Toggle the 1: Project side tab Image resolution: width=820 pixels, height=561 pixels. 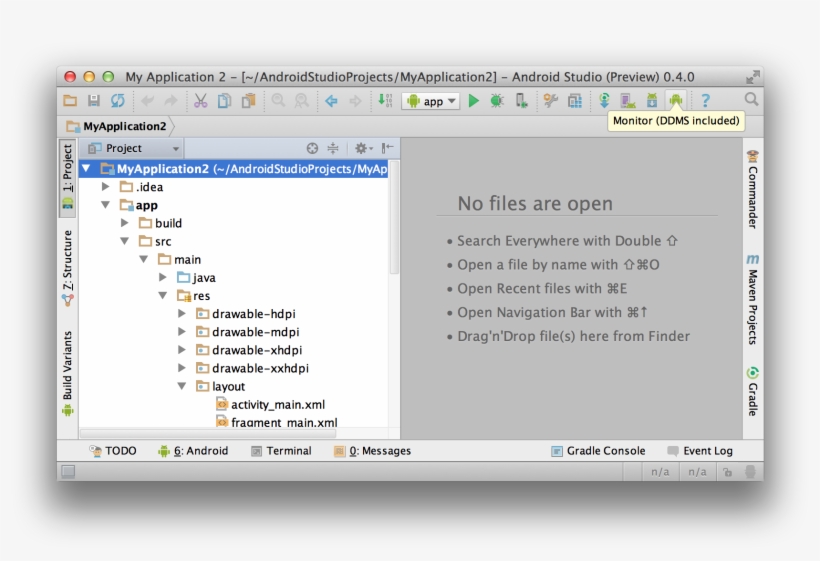point(67,178)
